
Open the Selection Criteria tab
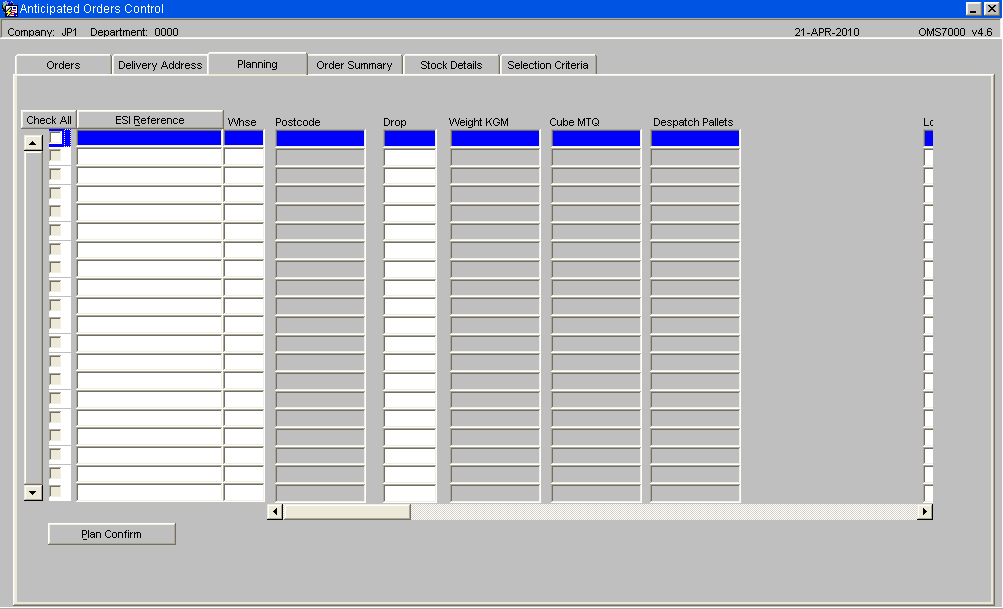[x=548, y=65]
